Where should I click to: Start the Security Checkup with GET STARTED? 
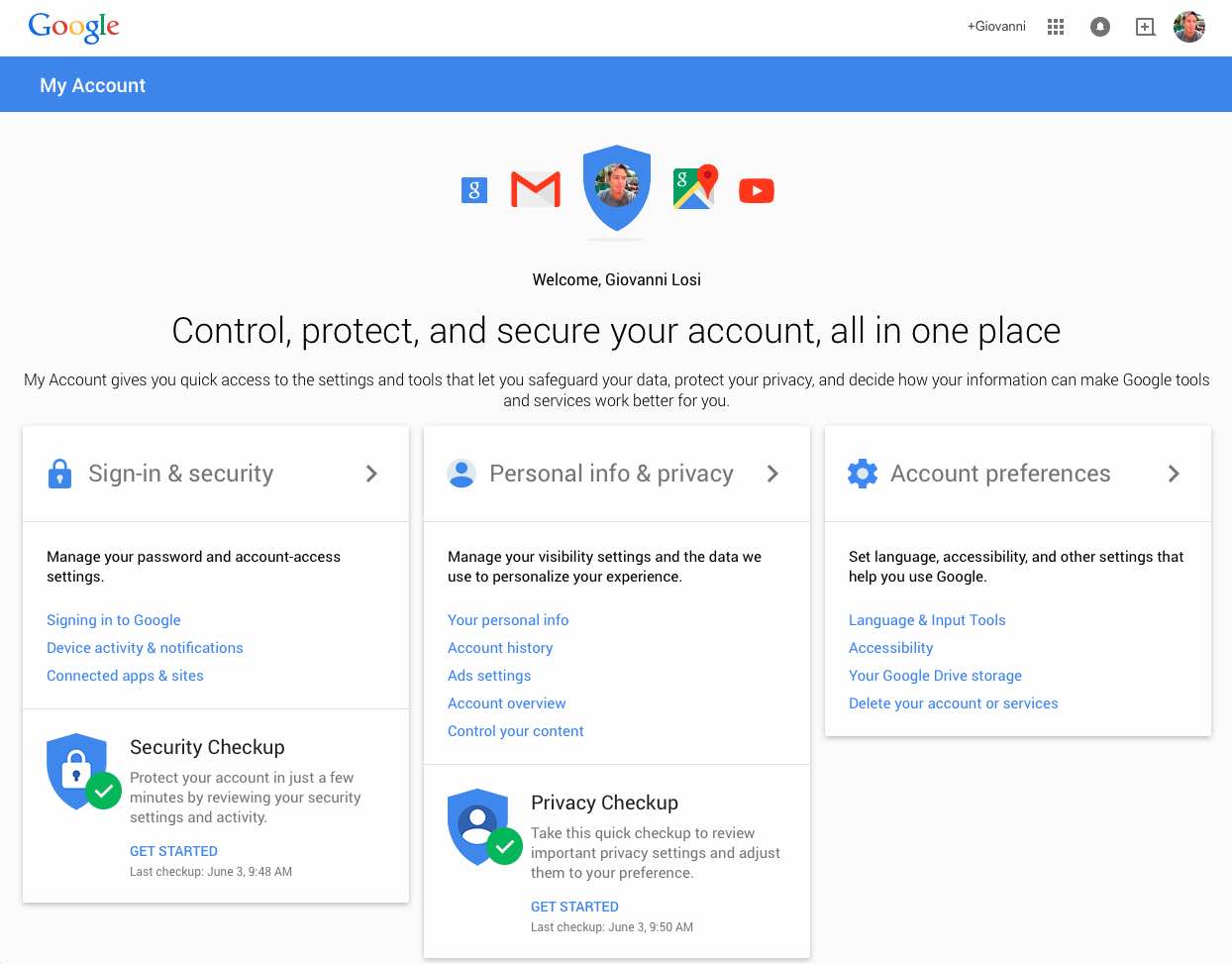[x=173, y=851]
